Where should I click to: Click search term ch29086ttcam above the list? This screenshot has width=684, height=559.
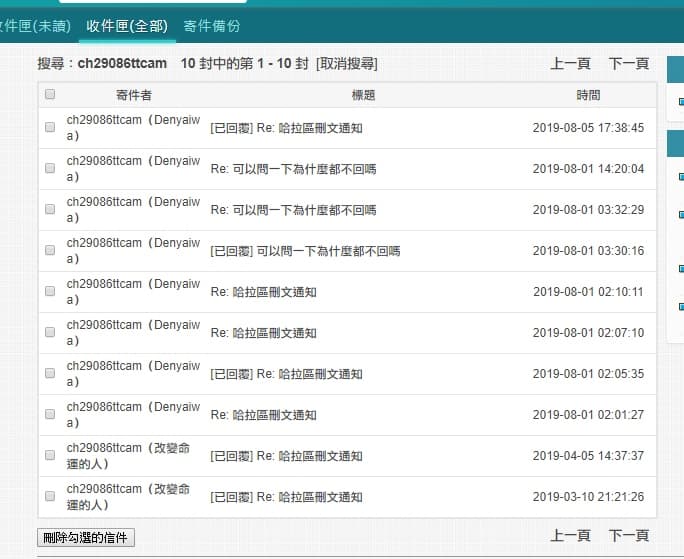pyautogui.click(x=122, y=64)
